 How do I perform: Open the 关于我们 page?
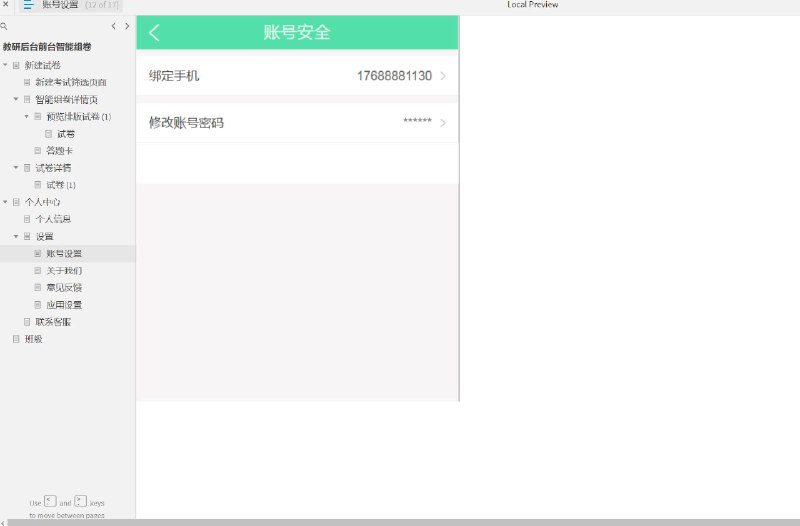[x=64, y=270]
